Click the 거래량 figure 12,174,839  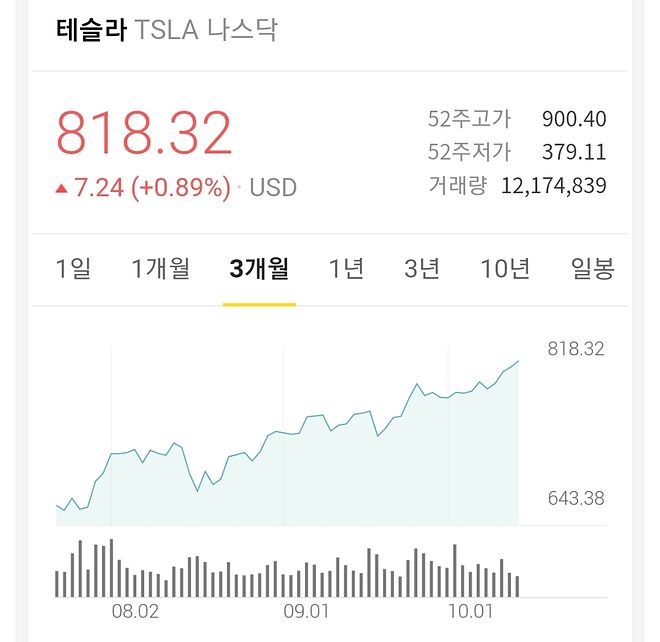click(553, 185)
